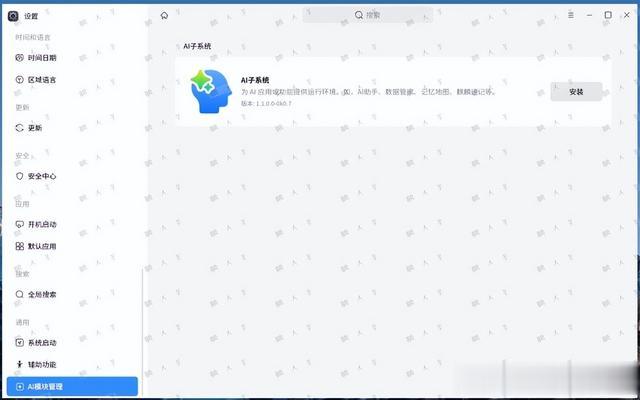The width and height of the screenshot is (640, 400).
Task: Click the magnifier icon beside 全局搜索
Action: coord(20,294)
